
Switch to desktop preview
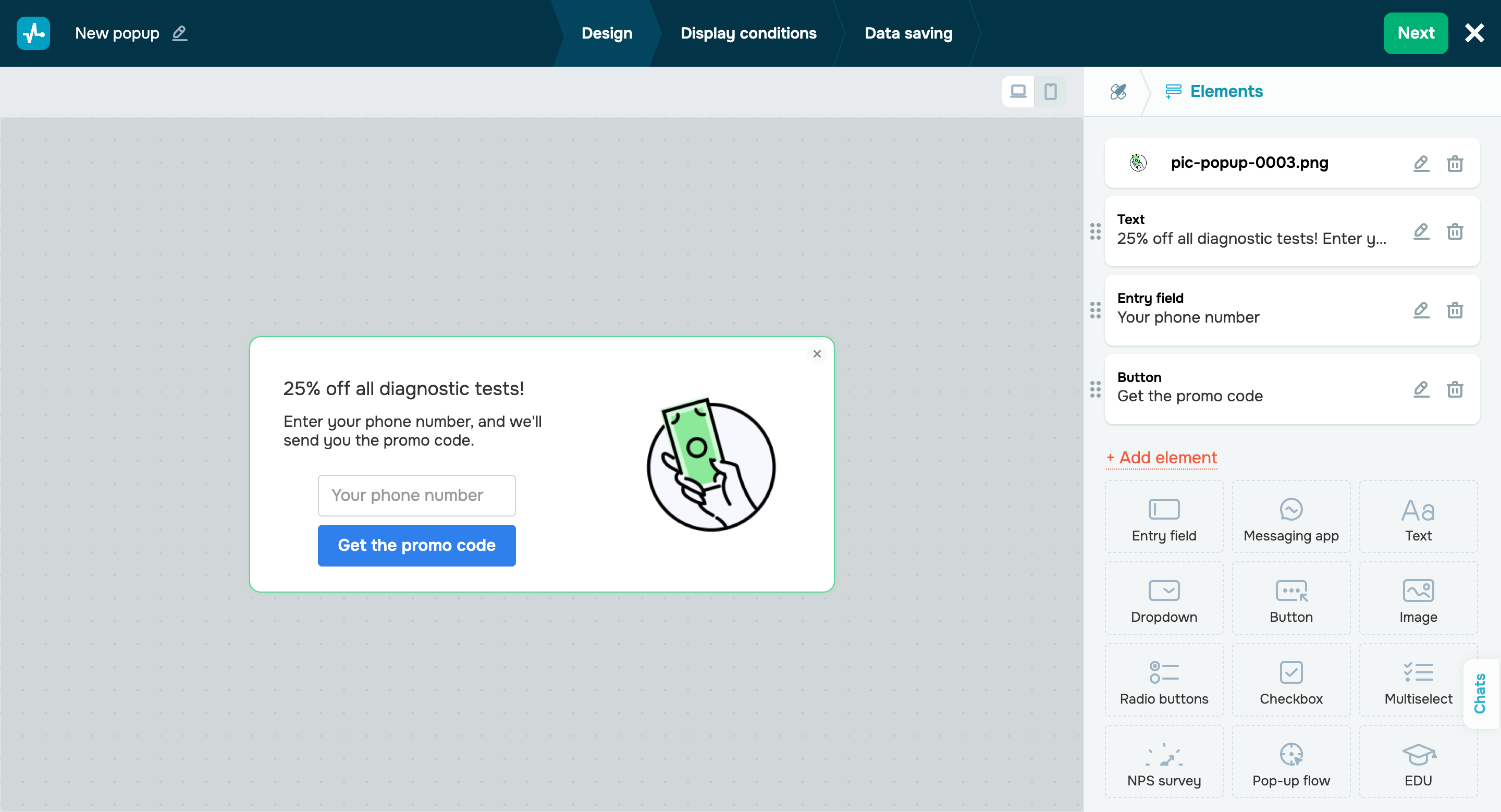[x=1018, y=91]
